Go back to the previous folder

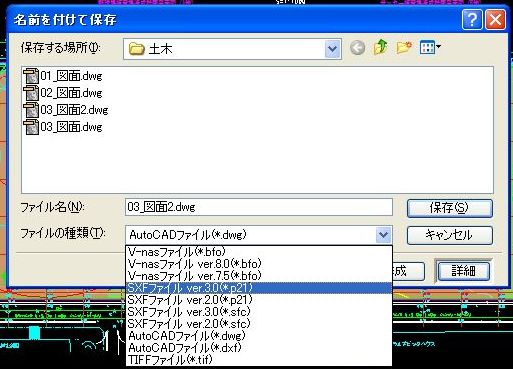[357, 48]
